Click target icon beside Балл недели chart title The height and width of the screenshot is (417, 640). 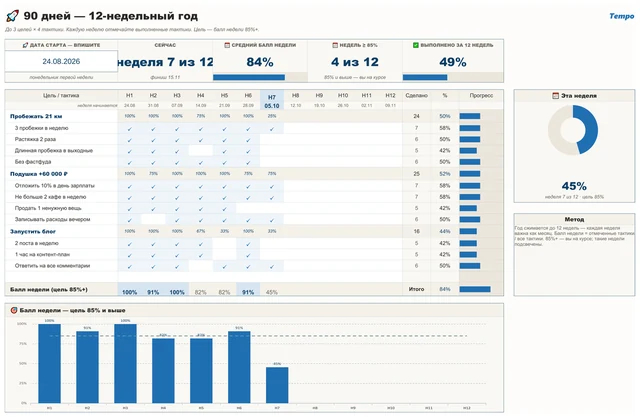(x=13, y=310)
